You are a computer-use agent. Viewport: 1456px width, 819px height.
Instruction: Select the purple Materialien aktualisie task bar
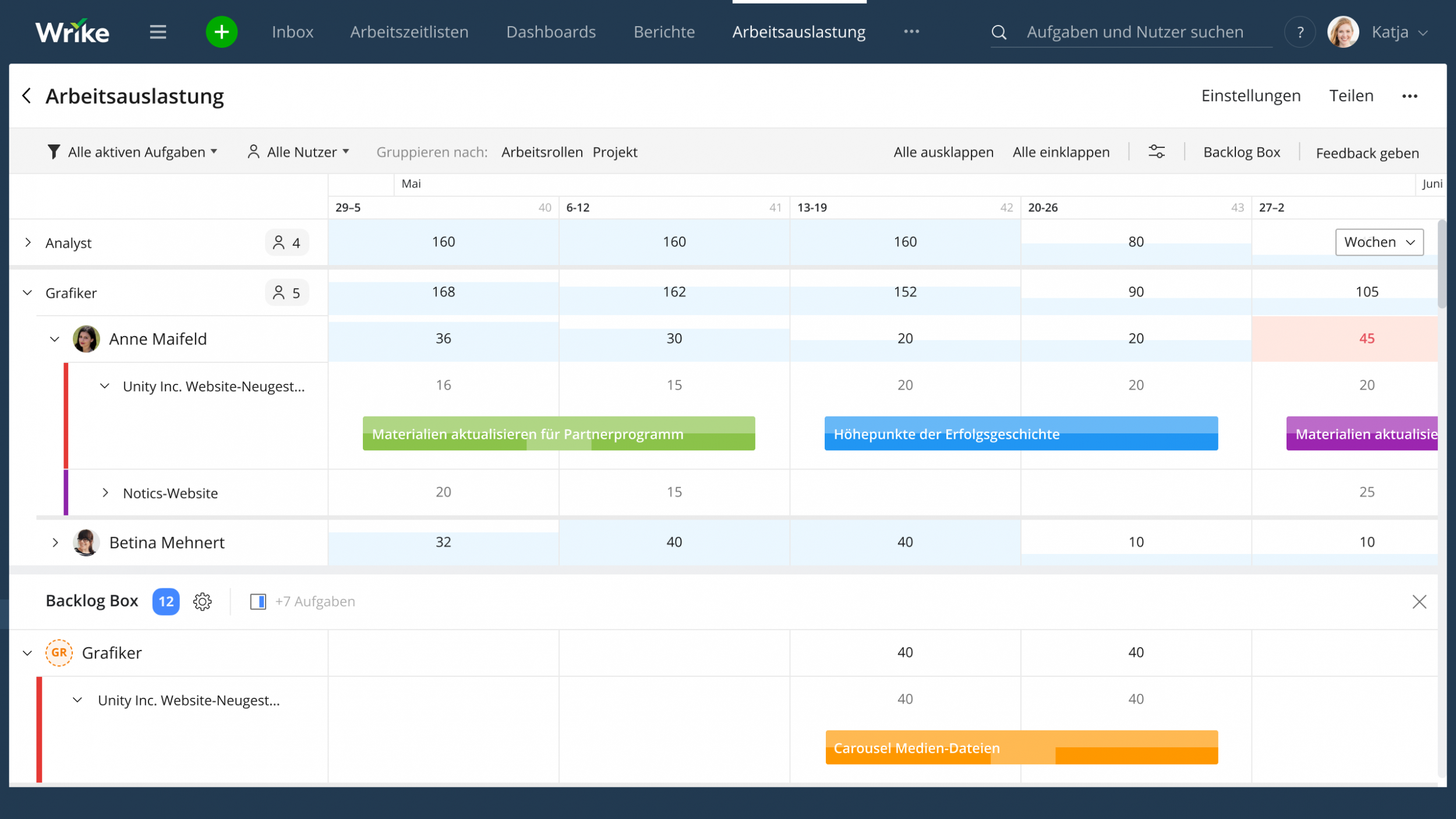[x=1362, y=433]
